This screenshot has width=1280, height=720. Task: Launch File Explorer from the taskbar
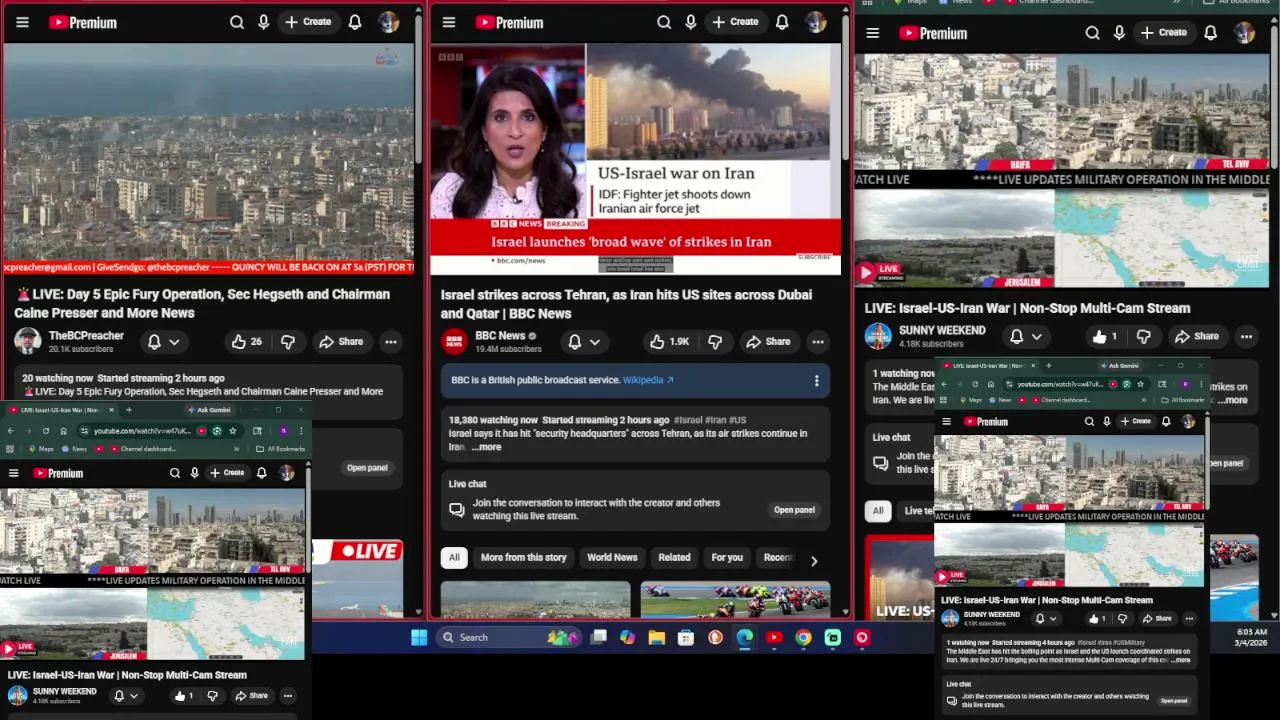[x=656, y=637]
